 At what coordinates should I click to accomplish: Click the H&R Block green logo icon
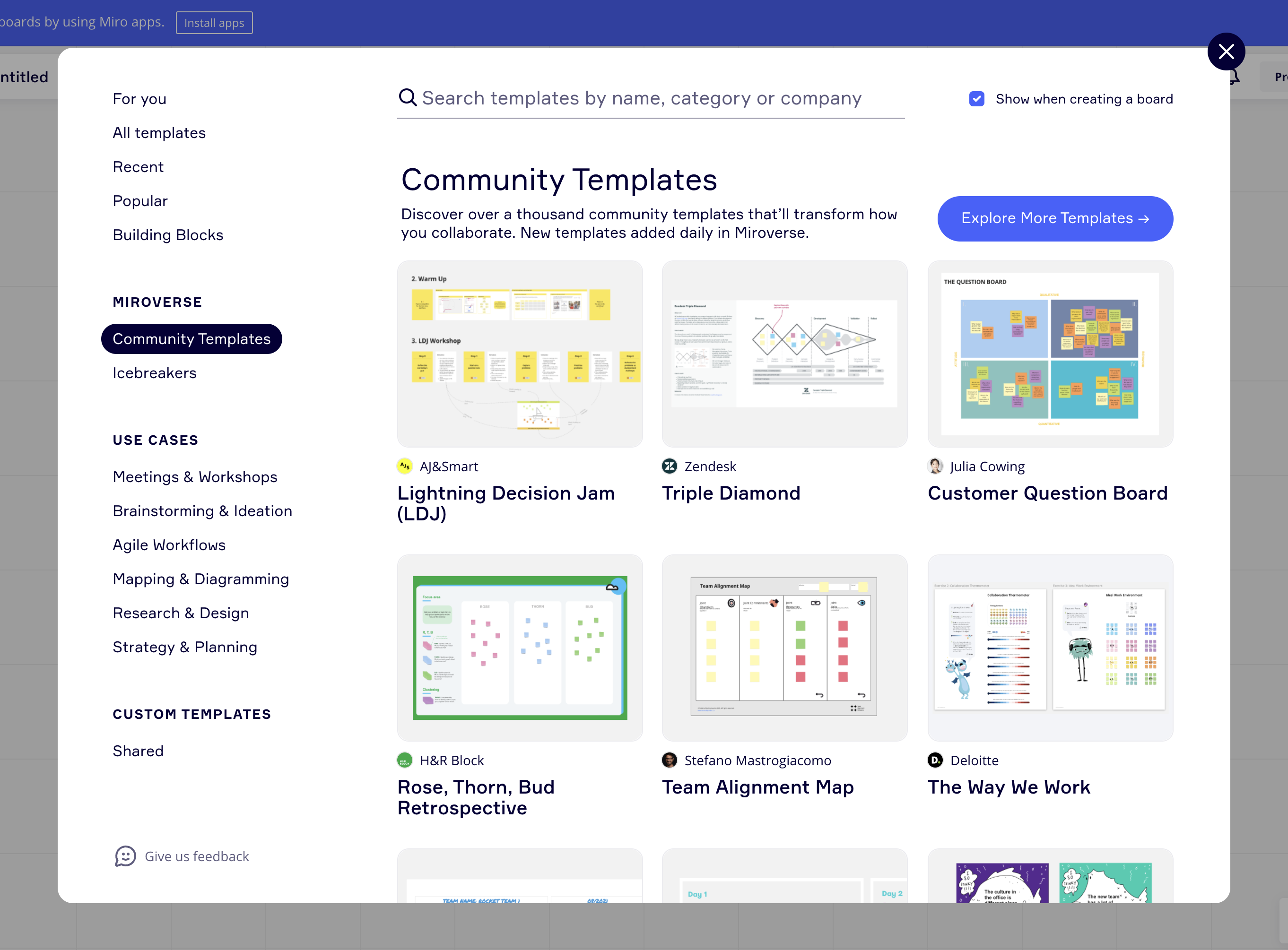(405, 760)
